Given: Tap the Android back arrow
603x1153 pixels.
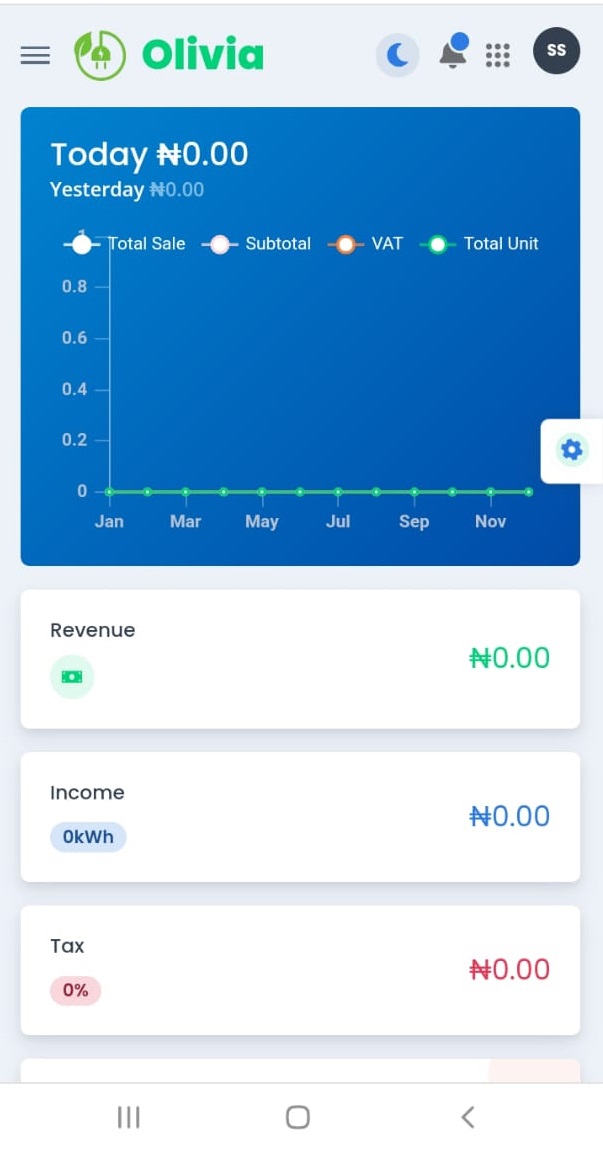Looking at the screenshot, I should [x=468, y=1118].
